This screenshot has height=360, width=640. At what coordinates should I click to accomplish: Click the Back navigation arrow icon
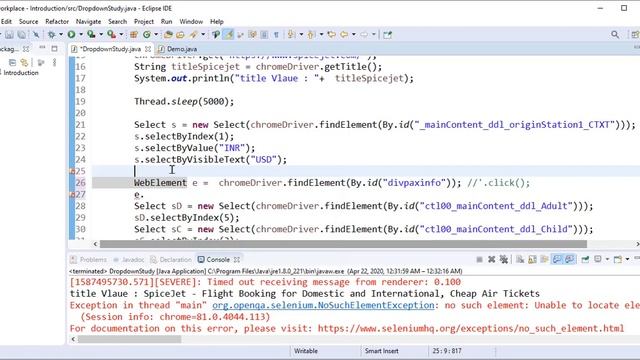[344, 35]
